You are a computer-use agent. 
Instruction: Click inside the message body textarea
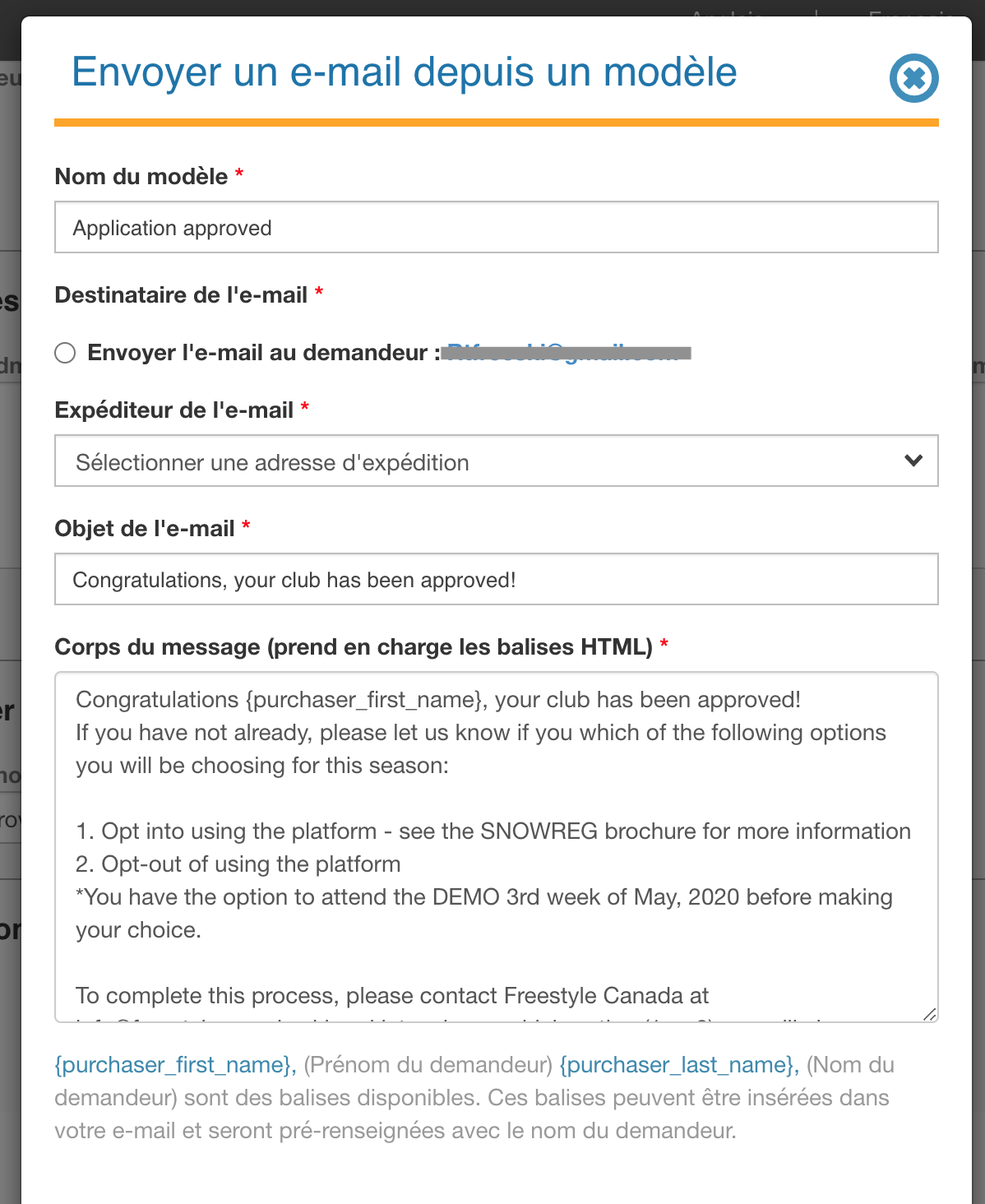pos(497,847)
